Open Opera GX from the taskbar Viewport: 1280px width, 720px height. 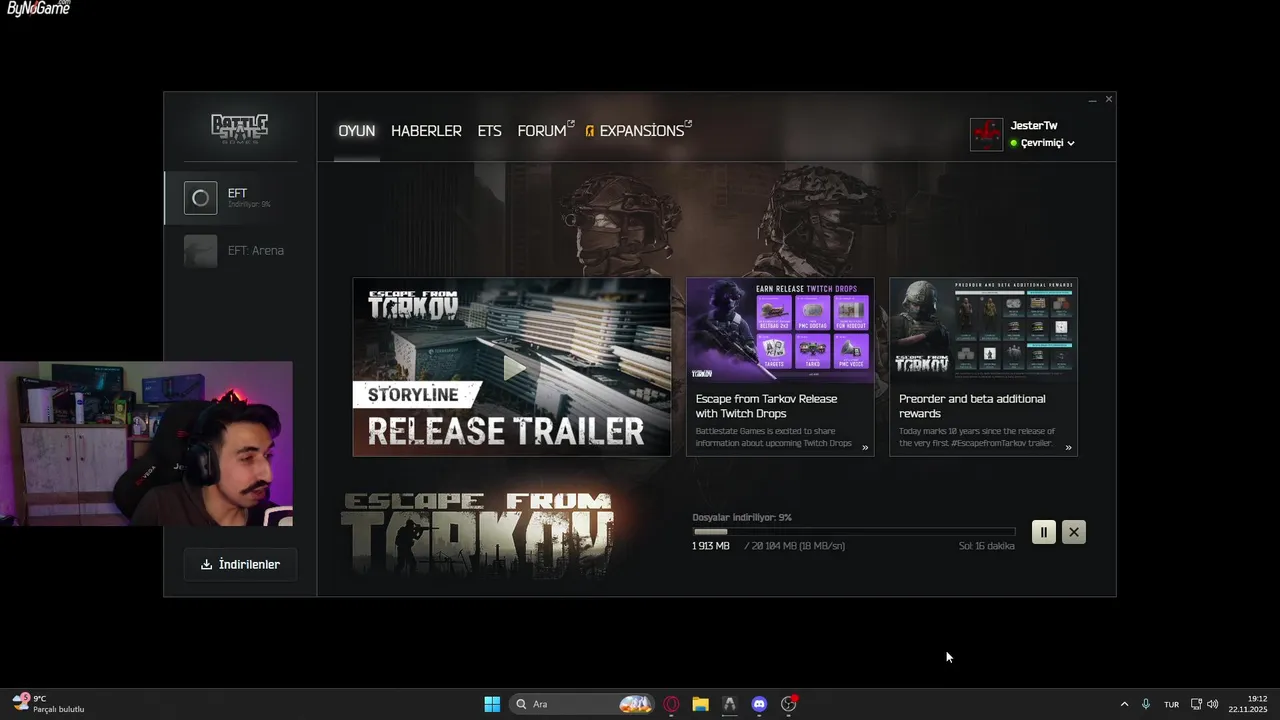pos(671,704)
